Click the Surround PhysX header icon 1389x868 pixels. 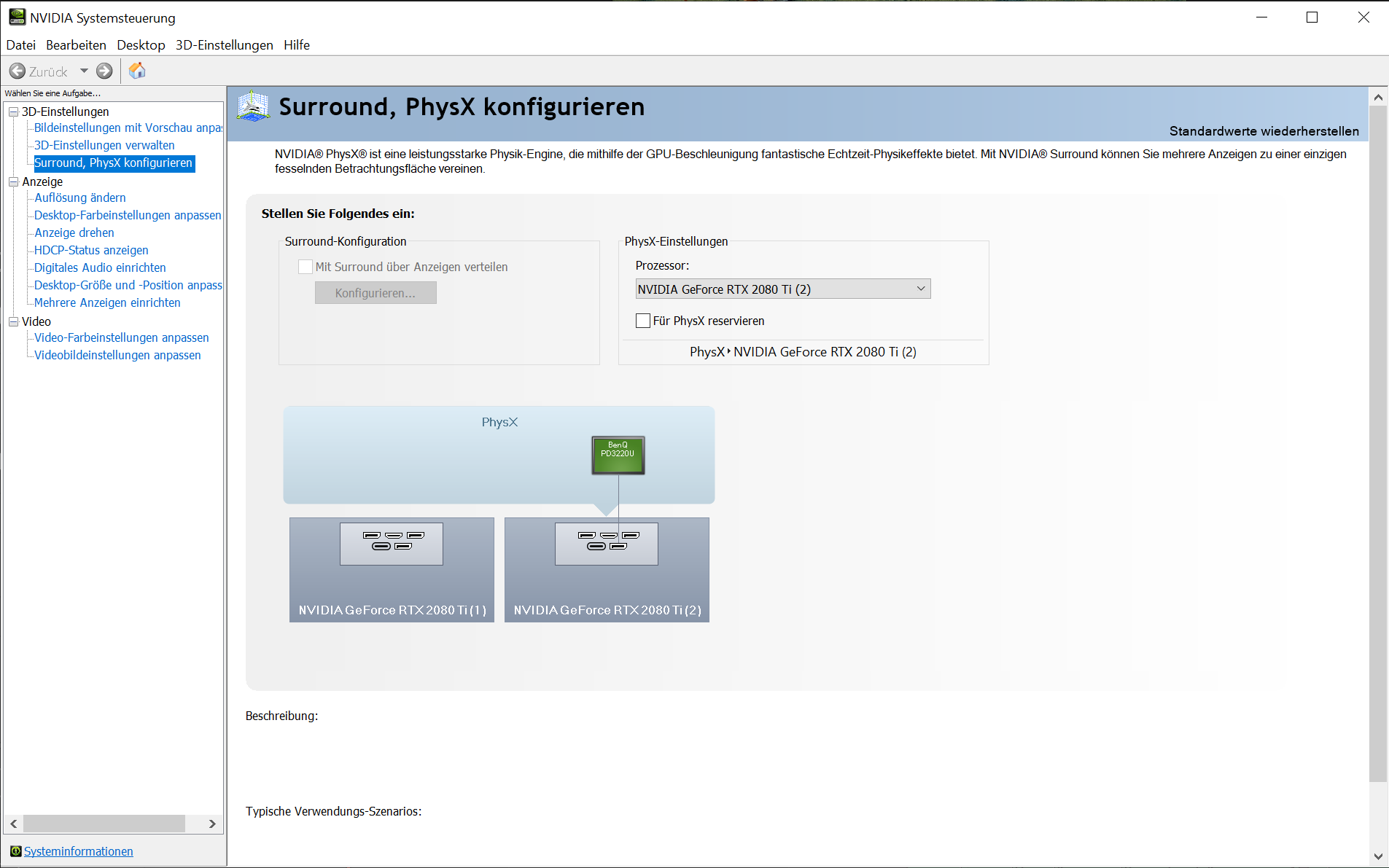tap(253, 106)
